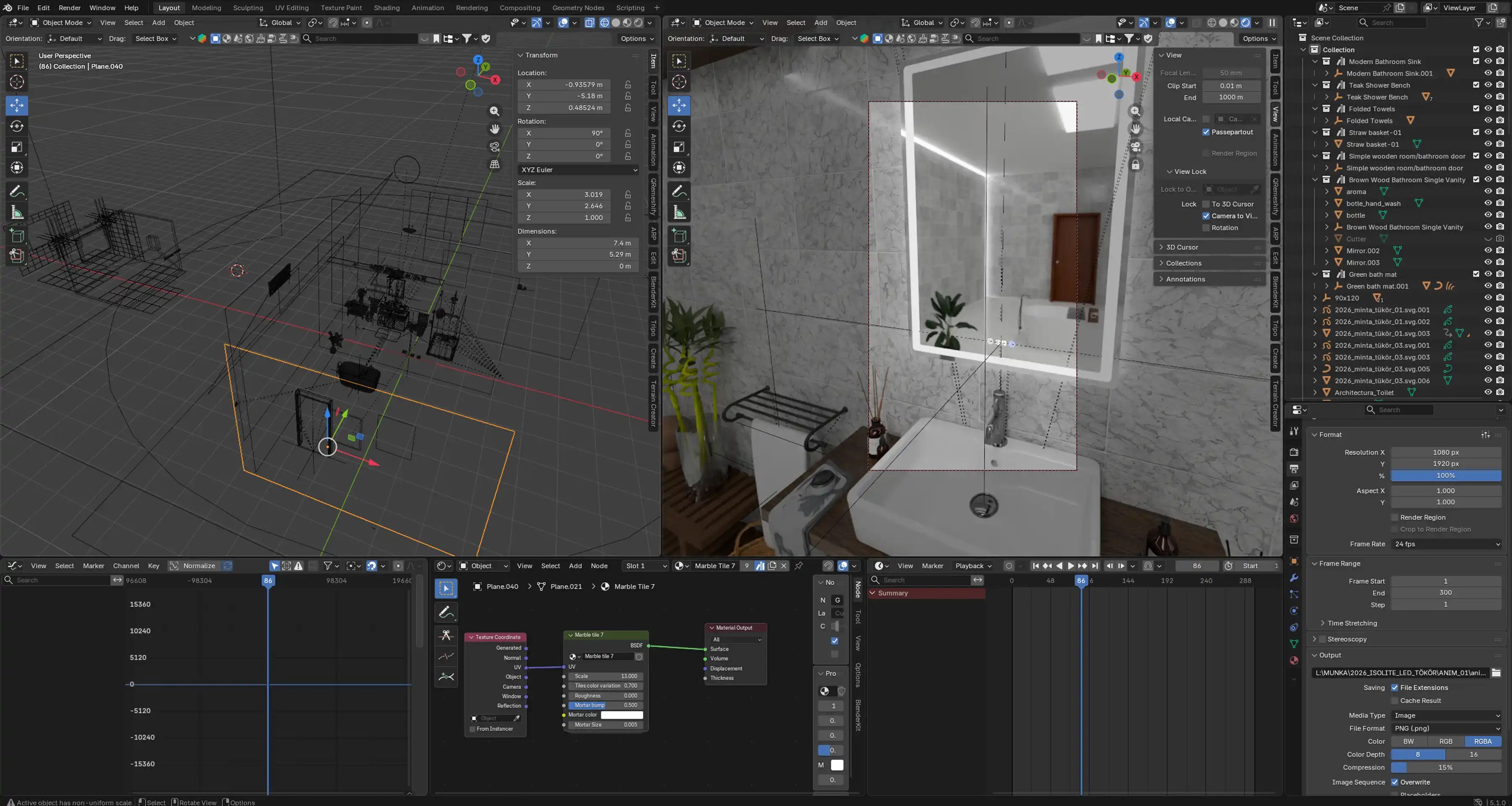This screenshot has width=1512, height=806.
Task: Click Options in the right viewport header
Action: tap(1259, 39)
